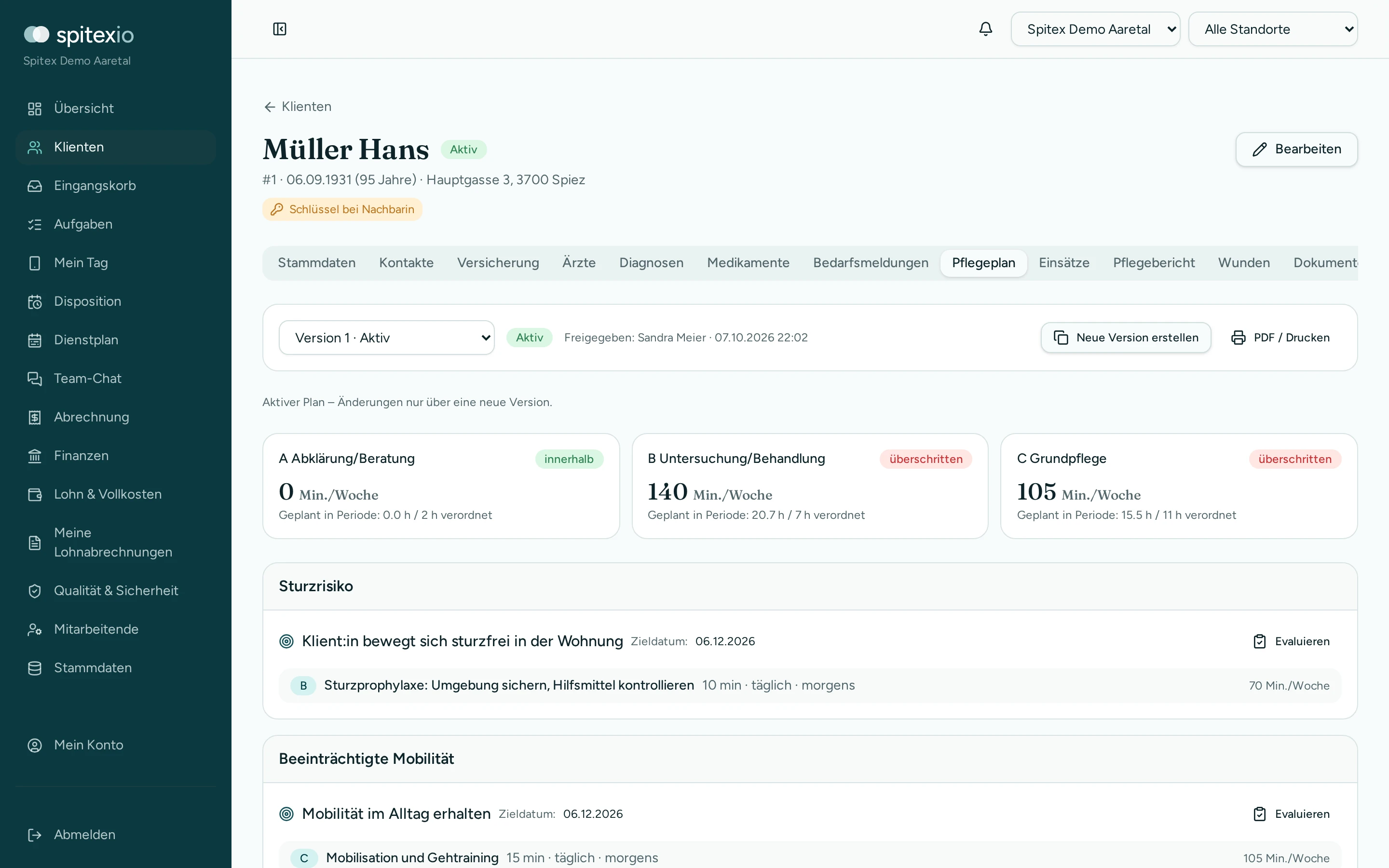Open Übersicht in sidebar
Image resolution: width=1389 pixels, height=868 pixels.
pos(115,108)
